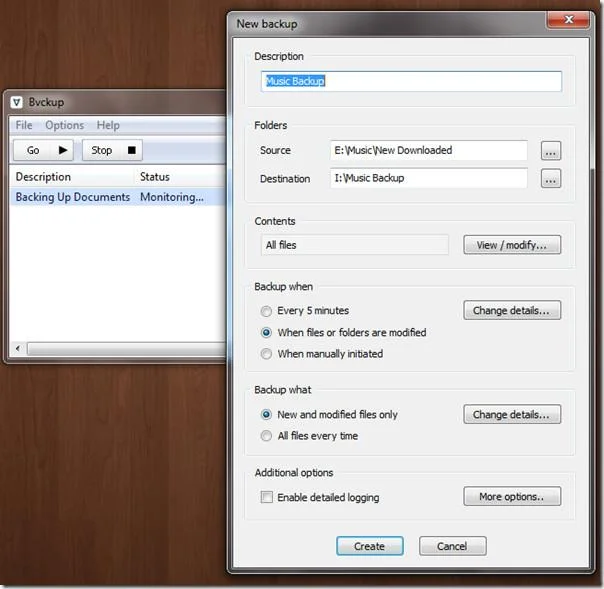
Task: Open the Help menu
Action: pyautogui.click(x=108, y=125)
